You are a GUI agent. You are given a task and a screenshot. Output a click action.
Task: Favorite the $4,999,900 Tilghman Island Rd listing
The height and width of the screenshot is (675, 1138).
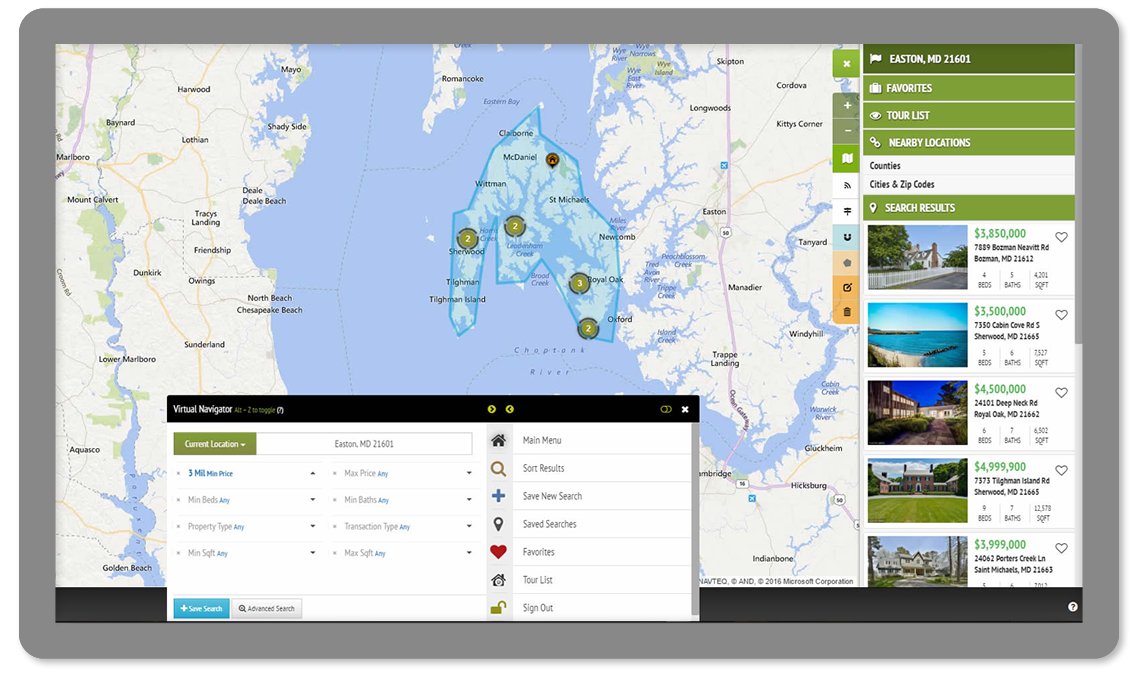[x=1061, y=470]
